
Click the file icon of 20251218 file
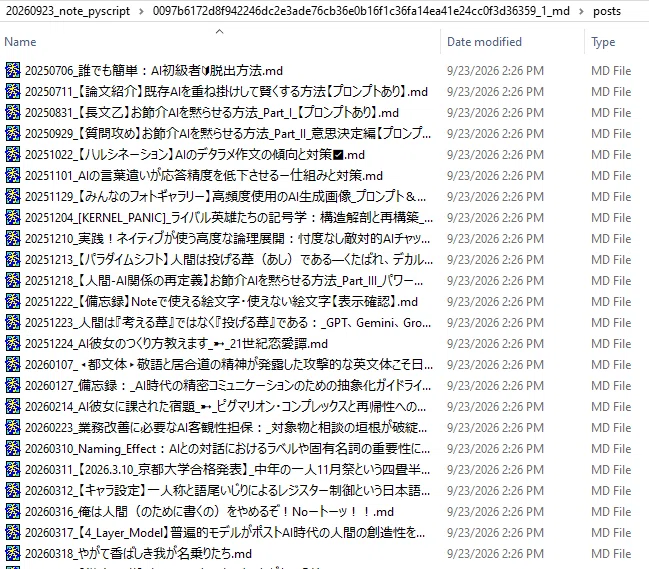pyautogui.click(x=12, y=281)
